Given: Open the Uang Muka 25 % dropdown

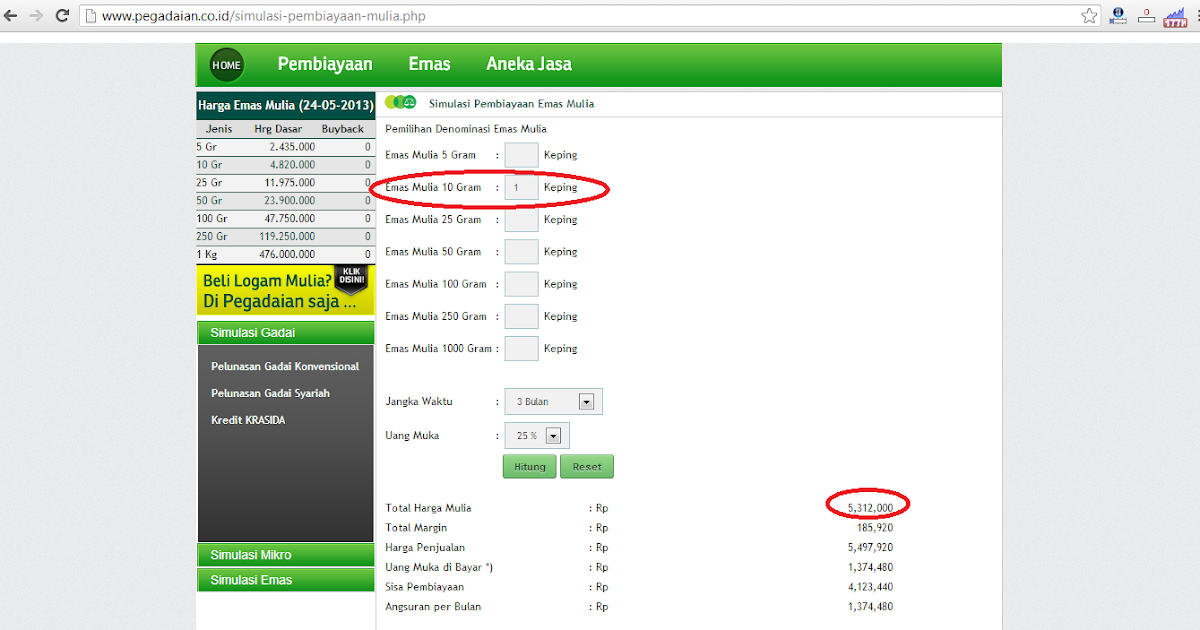Looking at the screenshot, I should pos(536,436).
